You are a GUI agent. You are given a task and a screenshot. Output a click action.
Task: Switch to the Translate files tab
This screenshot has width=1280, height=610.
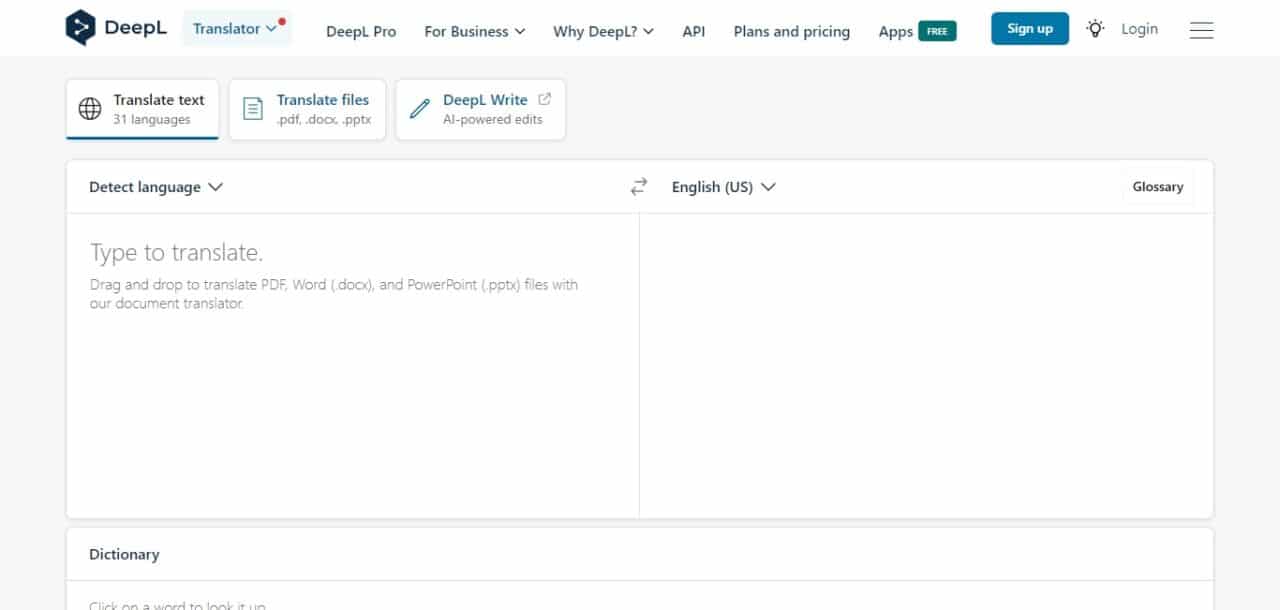click(307, 109)
